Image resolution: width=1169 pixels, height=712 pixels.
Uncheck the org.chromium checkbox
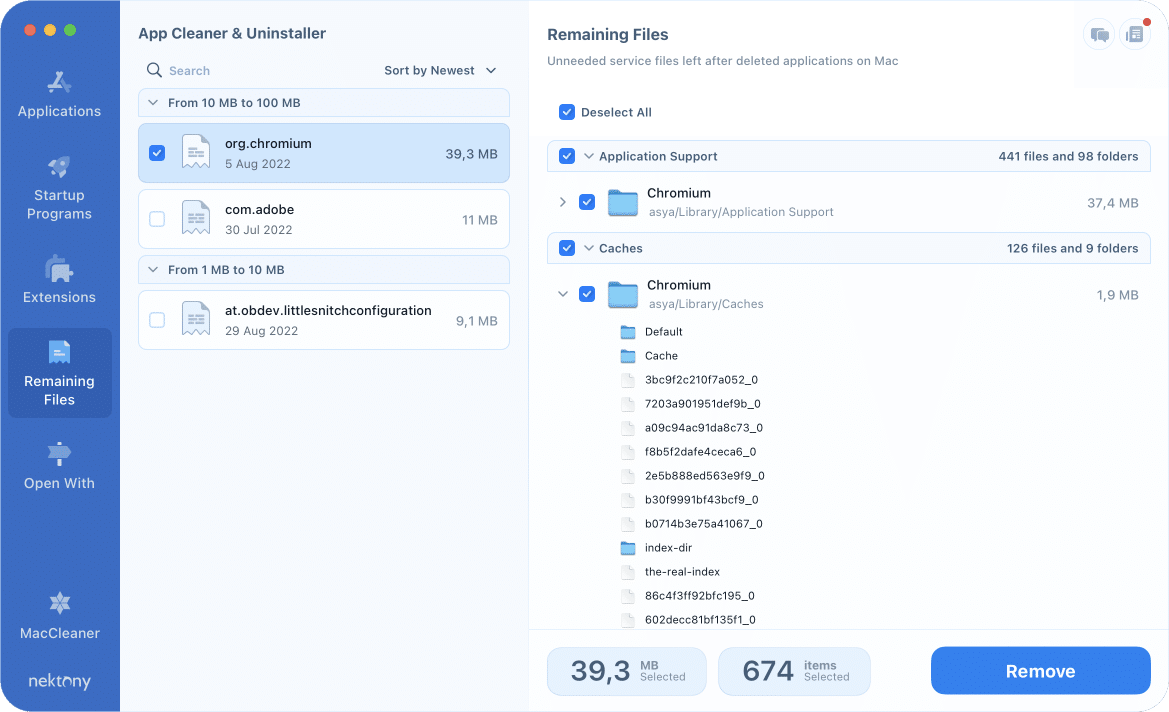coord(157,153)
